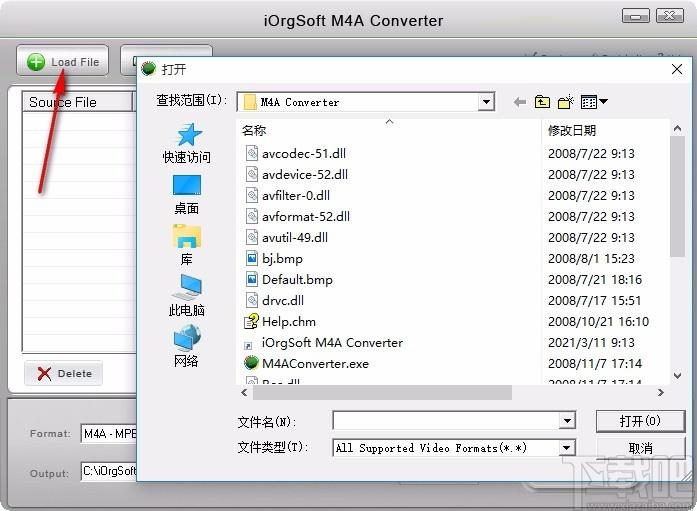
Task: Click the Default.bmp image file icon
Action: pyautogui.click(x=252, y=279)
